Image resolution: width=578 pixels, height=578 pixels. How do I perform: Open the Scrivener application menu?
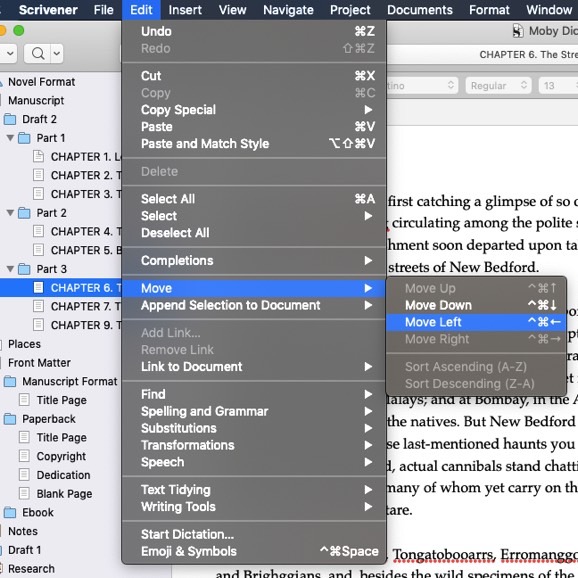48,10
